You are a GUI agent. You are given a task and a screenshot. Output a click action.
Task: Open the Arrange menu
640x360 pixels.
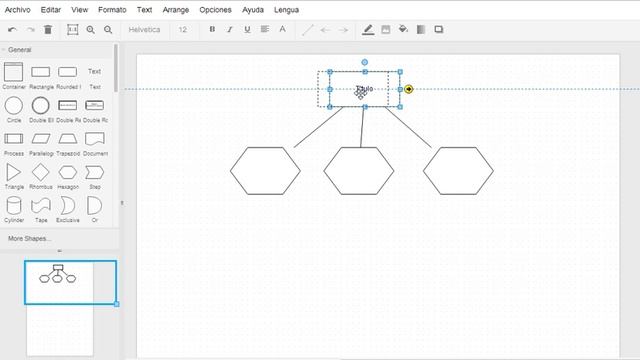point(176,10)
